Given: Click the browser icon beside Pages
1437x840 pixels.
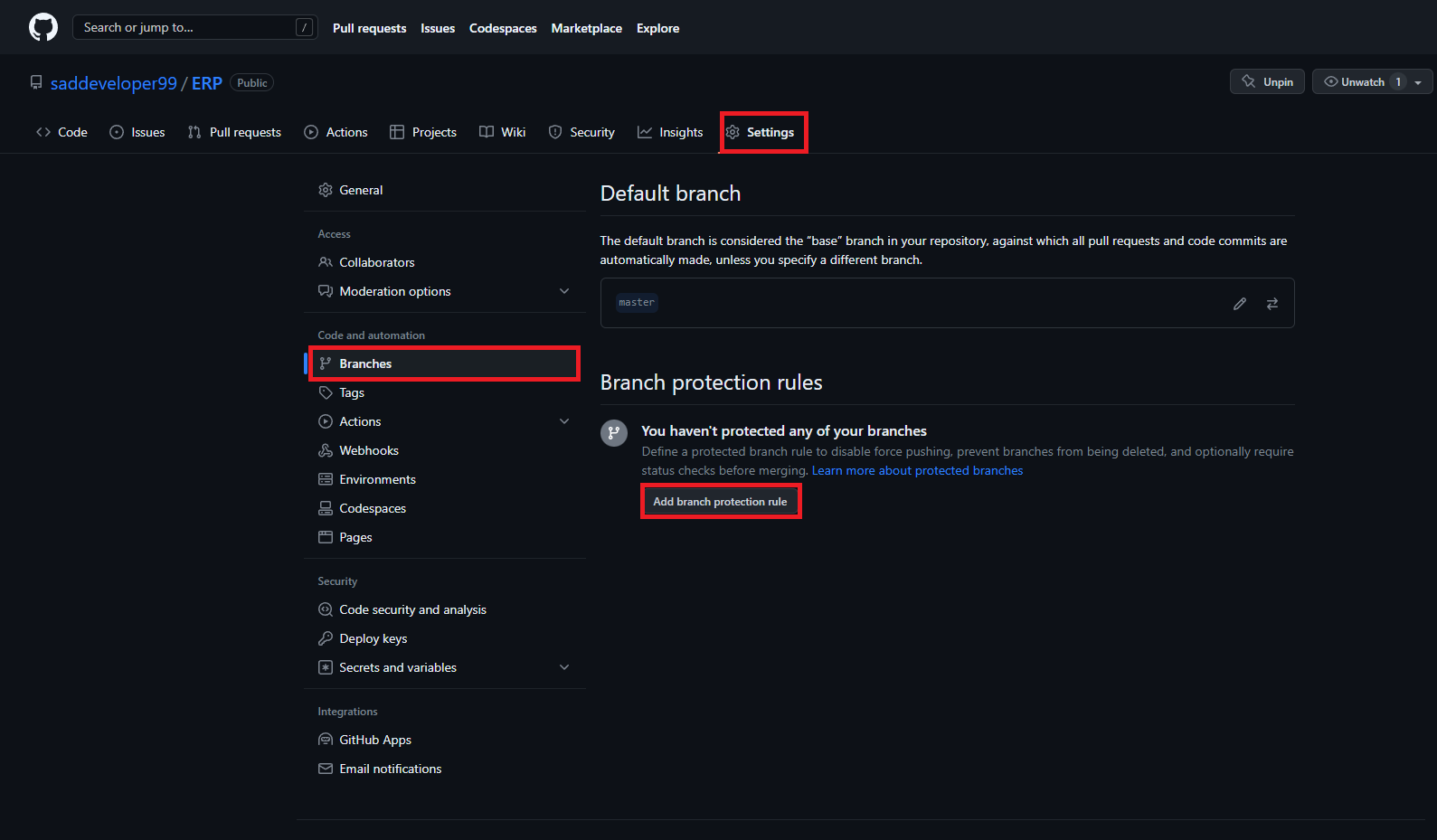Looking at the screenshot, I should (x=326, y=537).
